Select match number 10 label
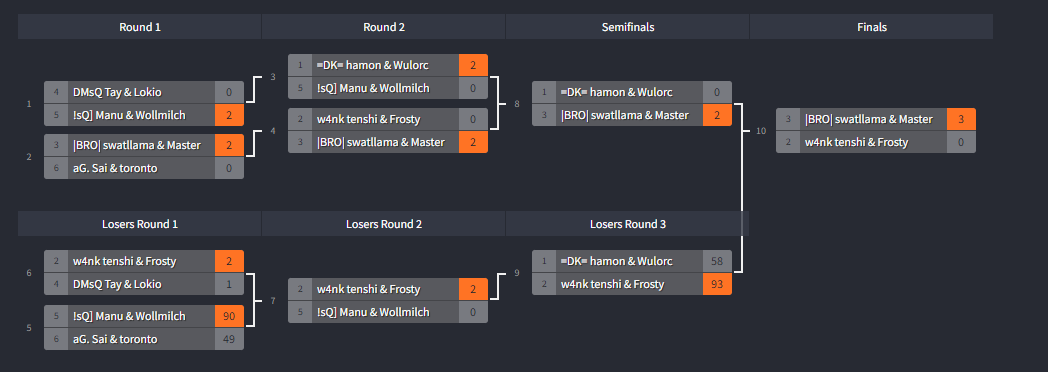The image size is (1048, 372). pos(761,131)
